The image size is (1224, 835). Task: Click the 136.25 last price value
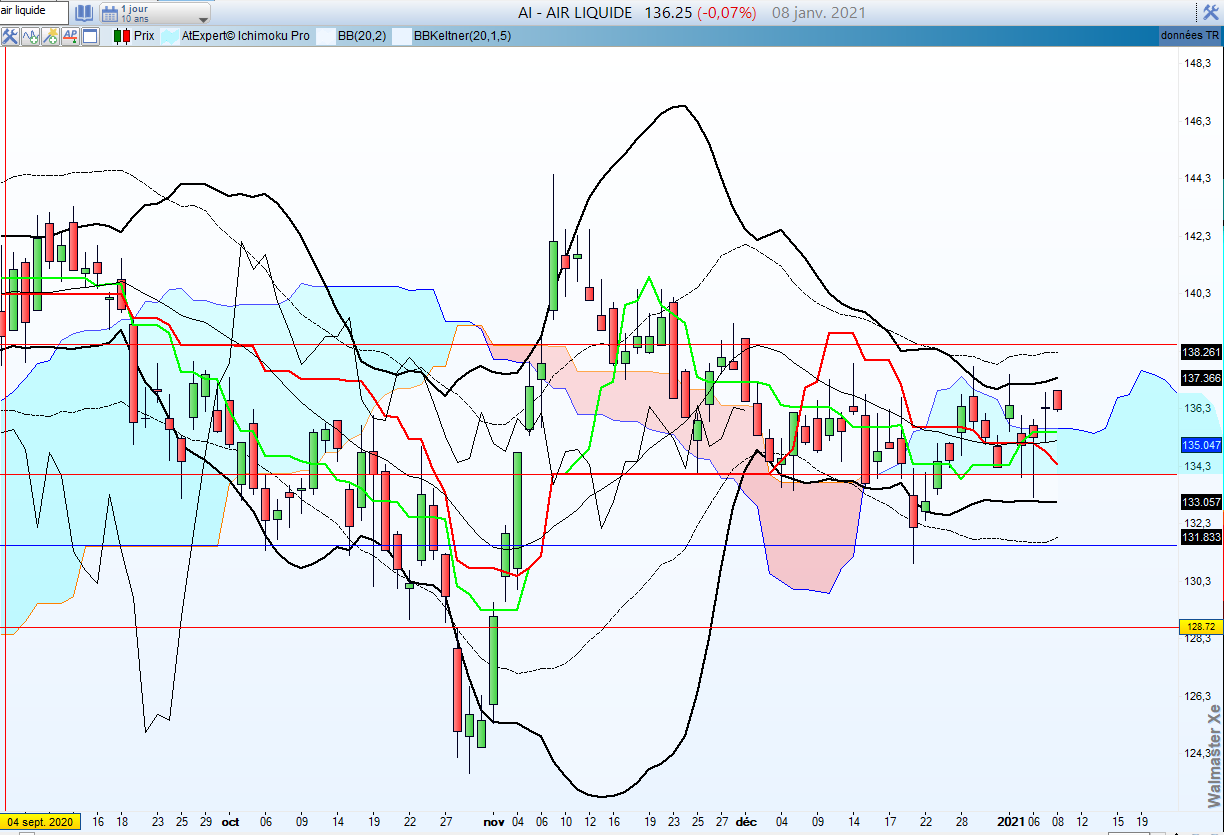pos(670,13)
